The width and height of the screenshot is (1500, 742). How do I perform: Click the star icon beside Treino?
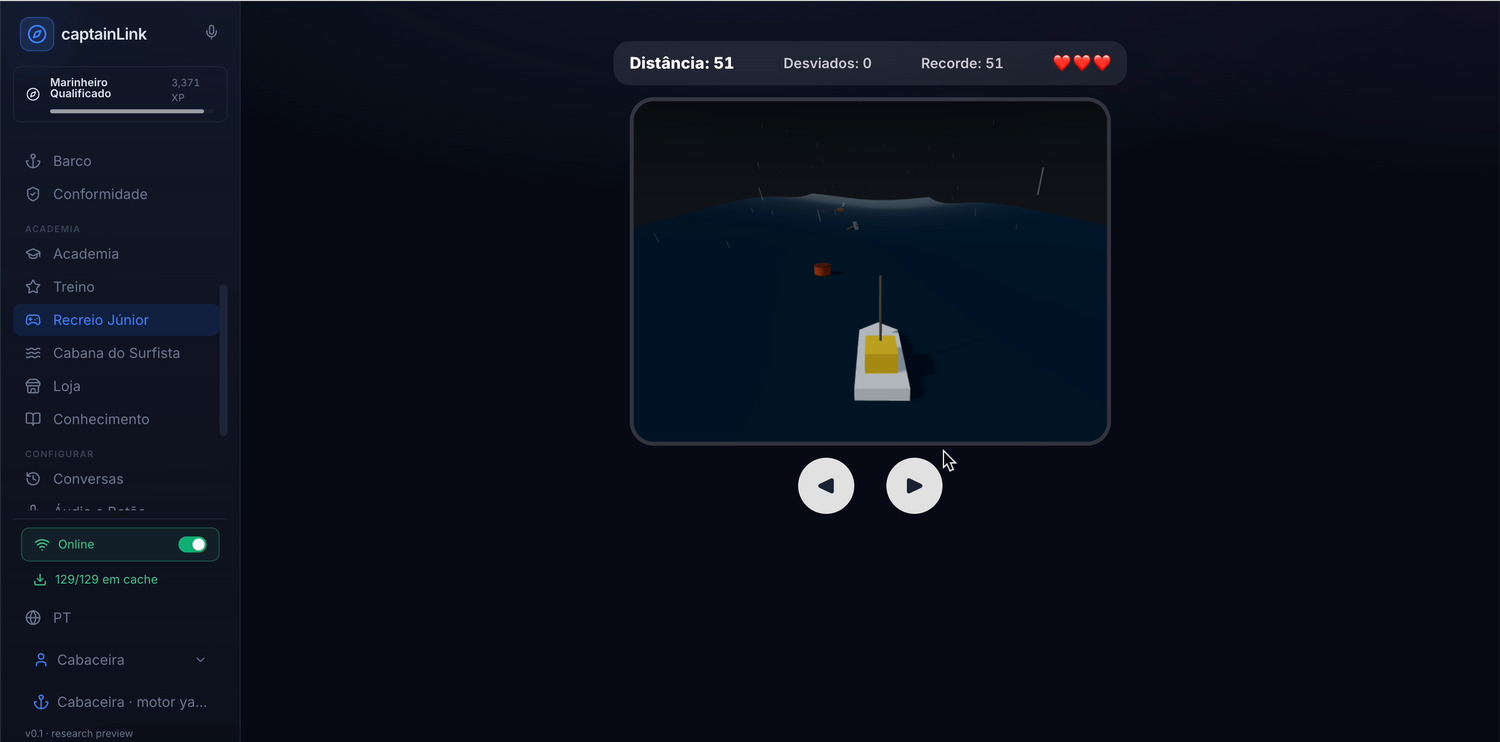point(33,287)
